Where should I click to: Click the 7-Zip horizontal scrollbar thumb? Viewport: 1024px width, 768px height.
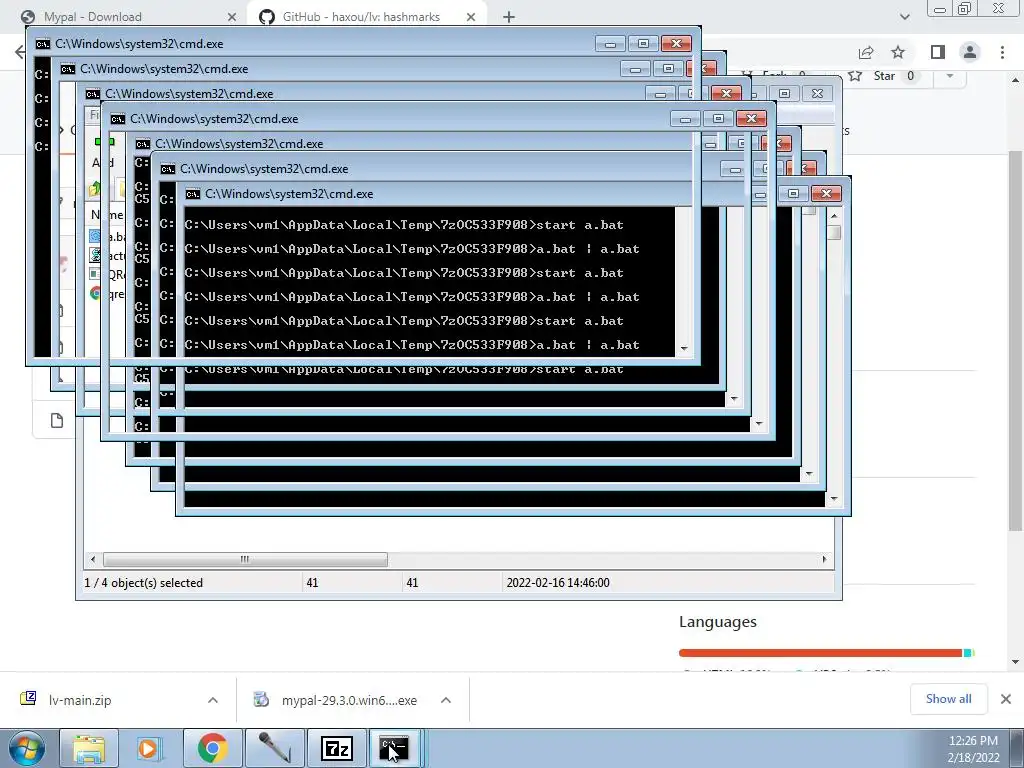[x=245, y=560]
